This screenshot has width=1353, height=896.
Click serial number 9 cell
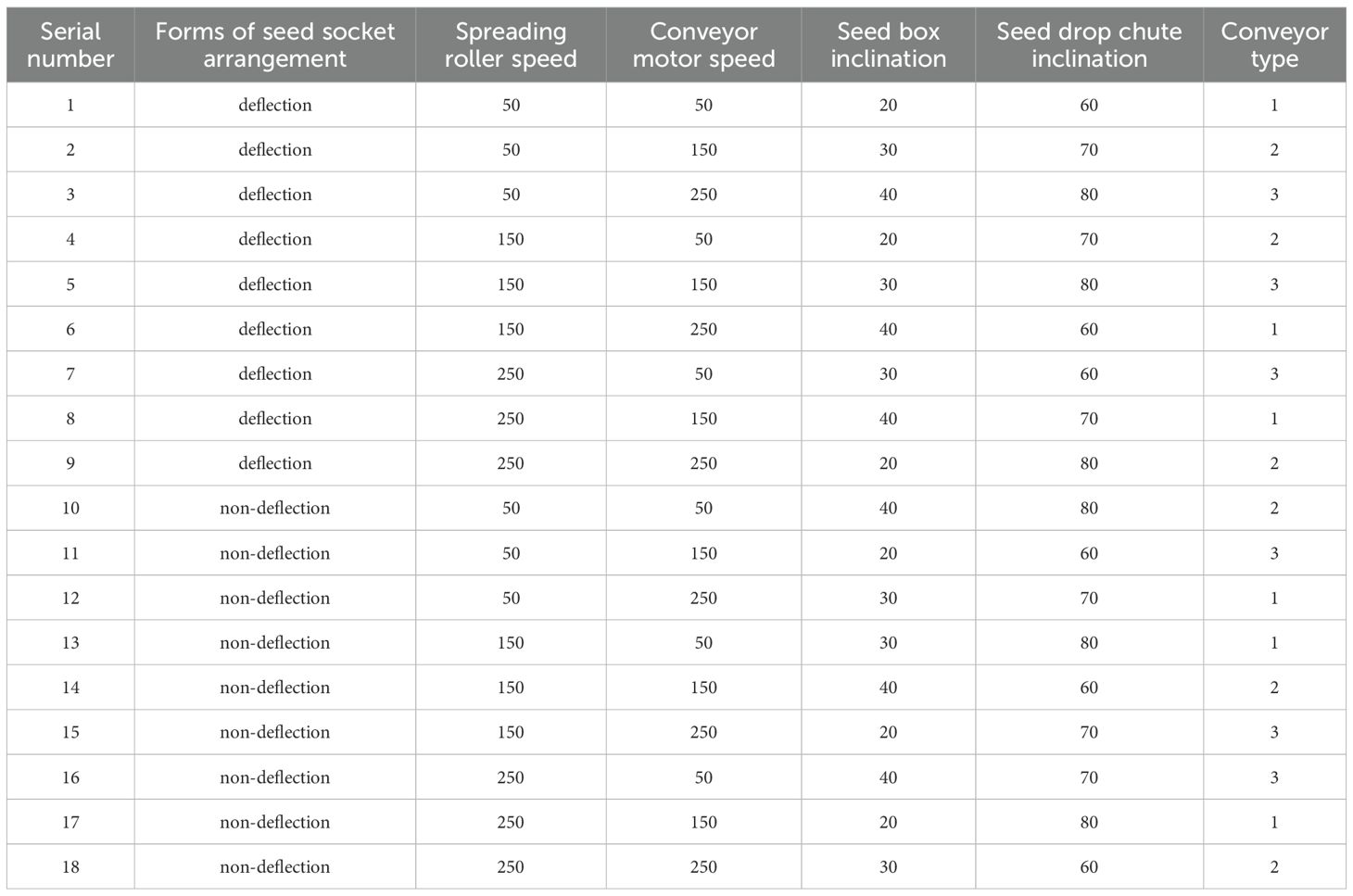coord(70,463)
